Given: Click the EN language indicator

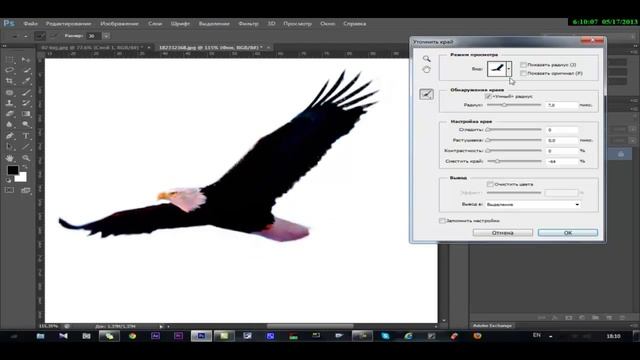Looking at the screenshot, I should [x=536, y=336].
